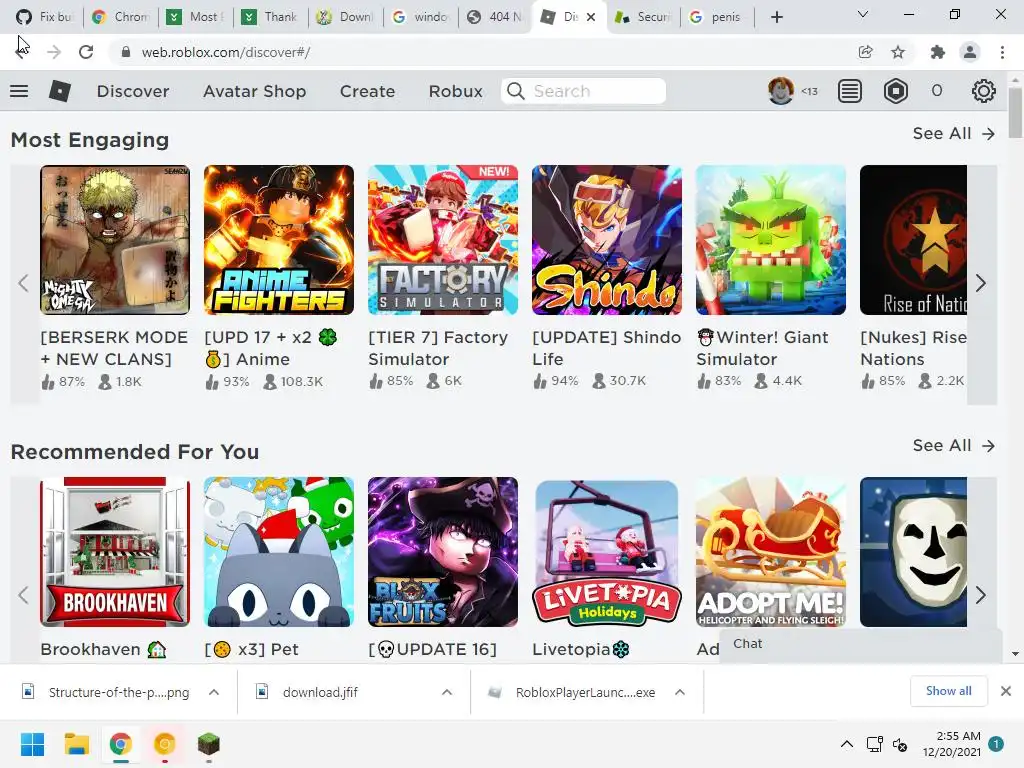Close the active Roblox Discover tab
The height and width of the screenshot is (768, 1024).
pos(591,17)
